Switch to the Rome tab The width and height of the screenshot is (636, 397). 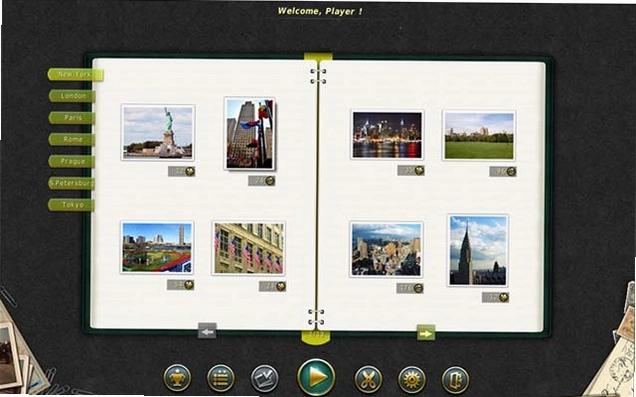[x=72, y=139]
